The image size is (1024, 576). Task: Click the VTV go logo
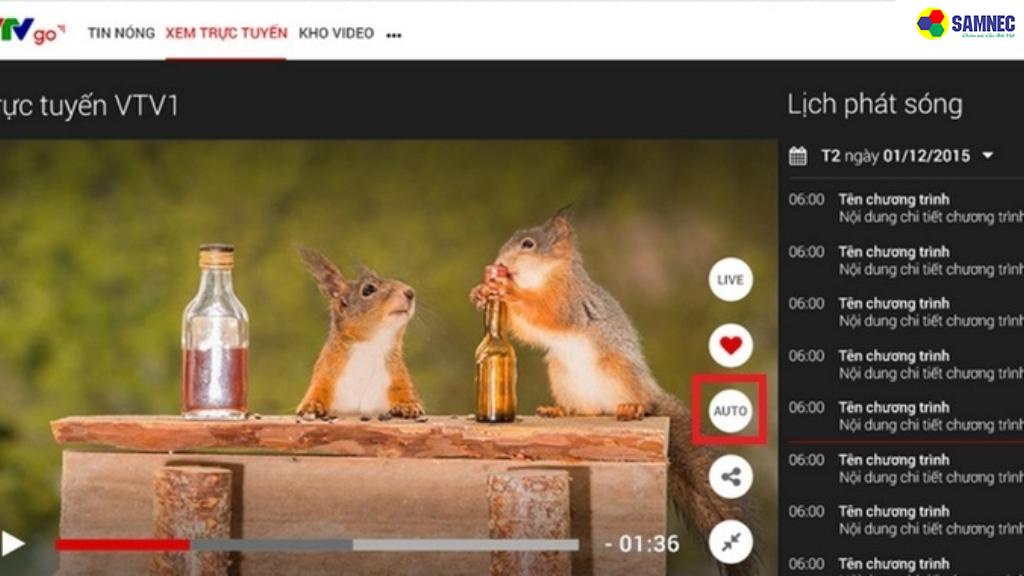30,30
